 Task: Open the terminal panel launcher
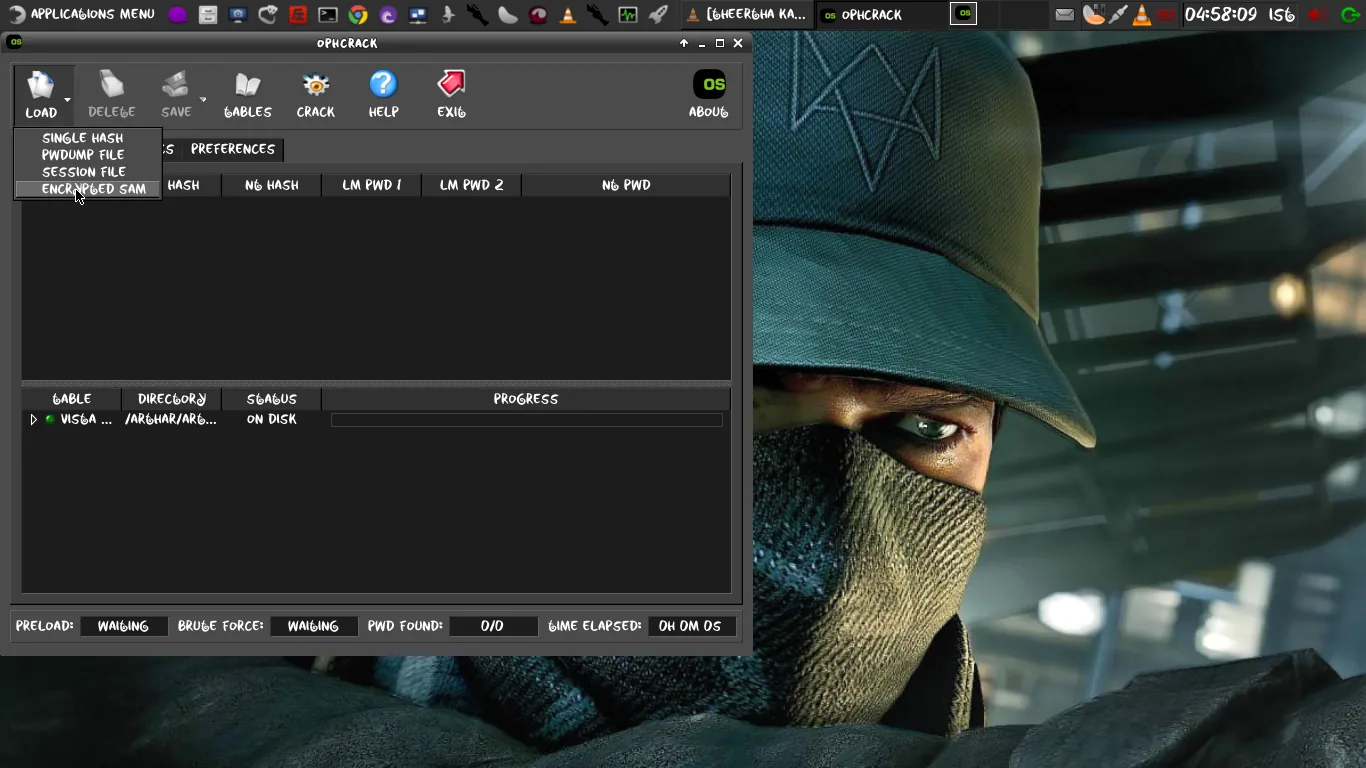point(328,15)
